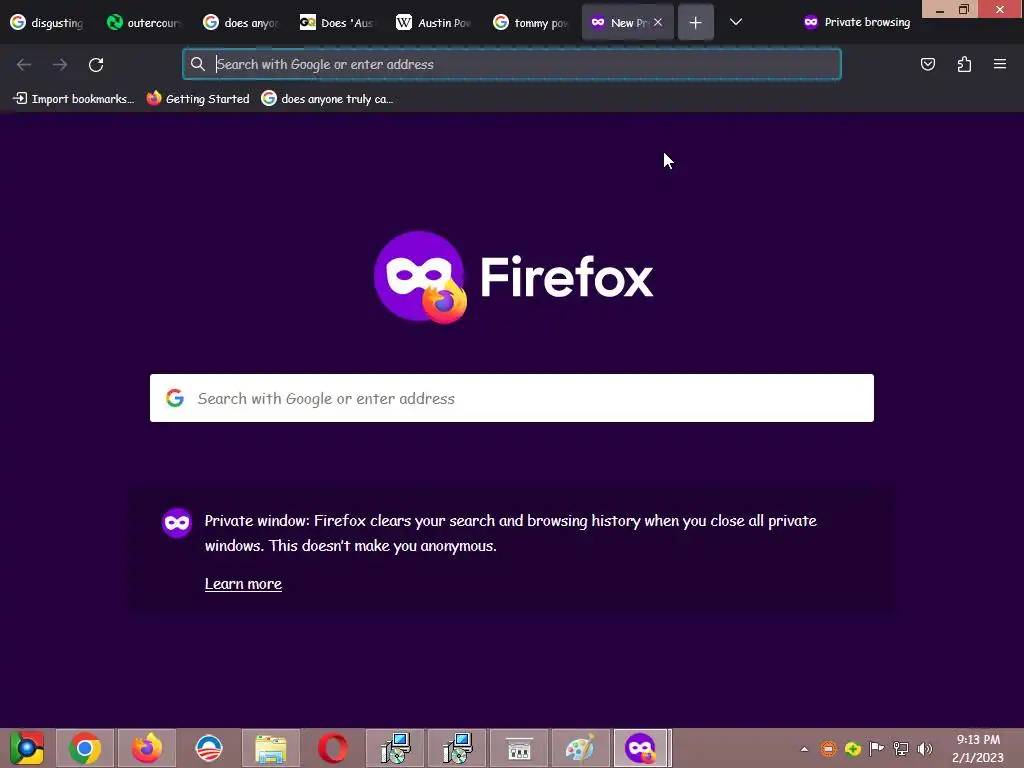Open File Explorer from the taskbar
The image size is (1024, 768).
coord(271,748)
